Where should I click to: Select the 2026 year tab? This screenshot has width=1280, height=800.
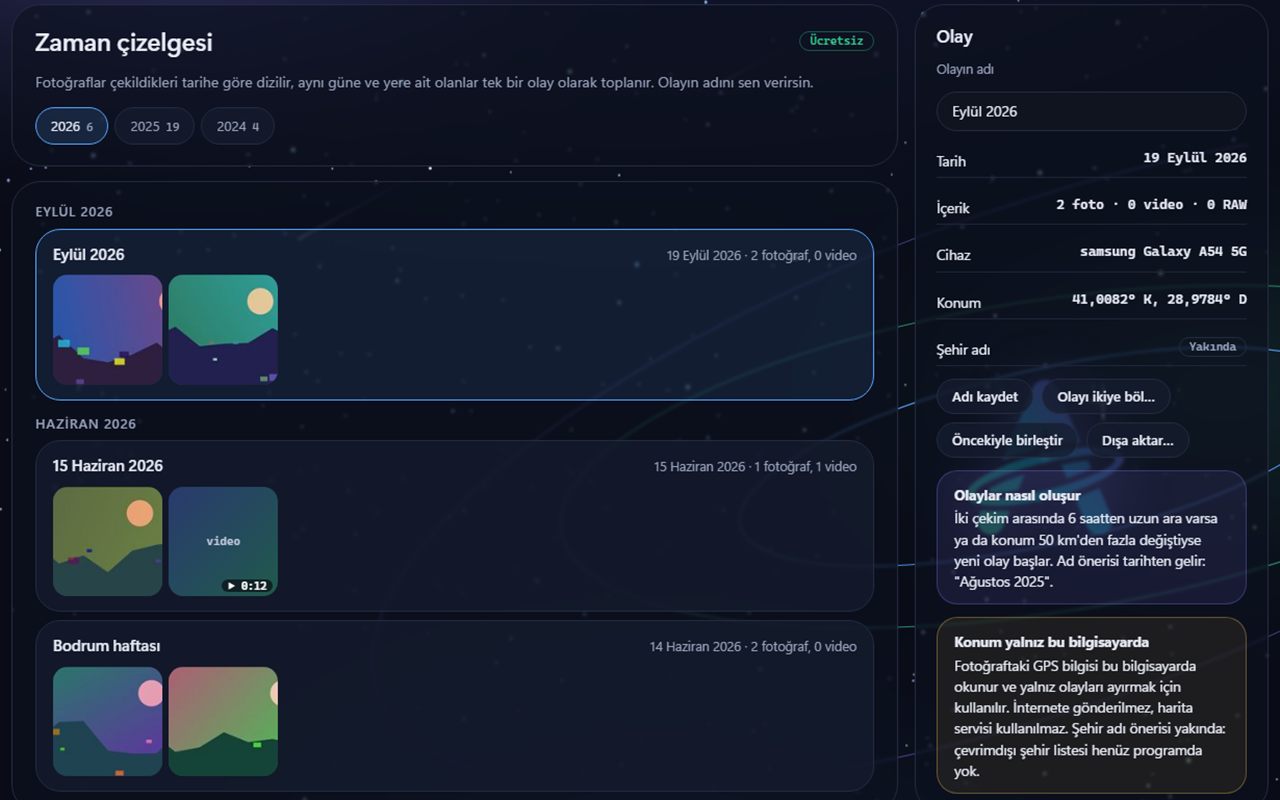click(72, 126)
